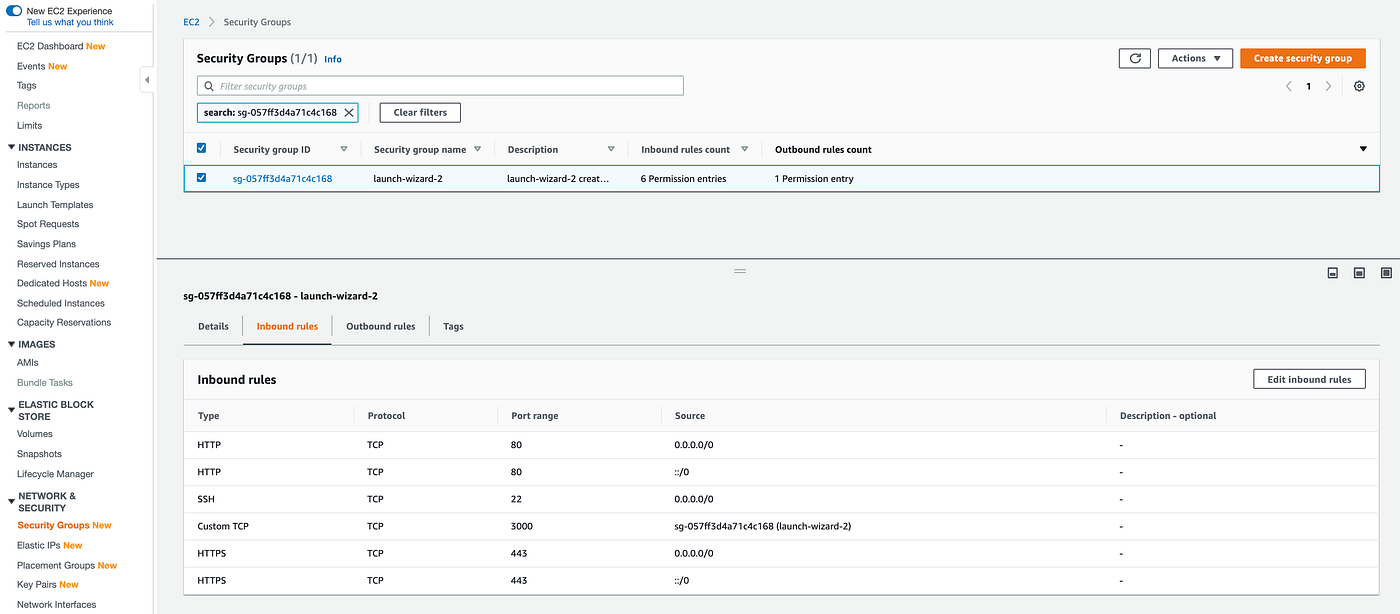Open Network Interfaces in sidebar
Image resolution: width=1400 pixels, height=614 pixels.
pyautogui.click(x=57, y=604)
